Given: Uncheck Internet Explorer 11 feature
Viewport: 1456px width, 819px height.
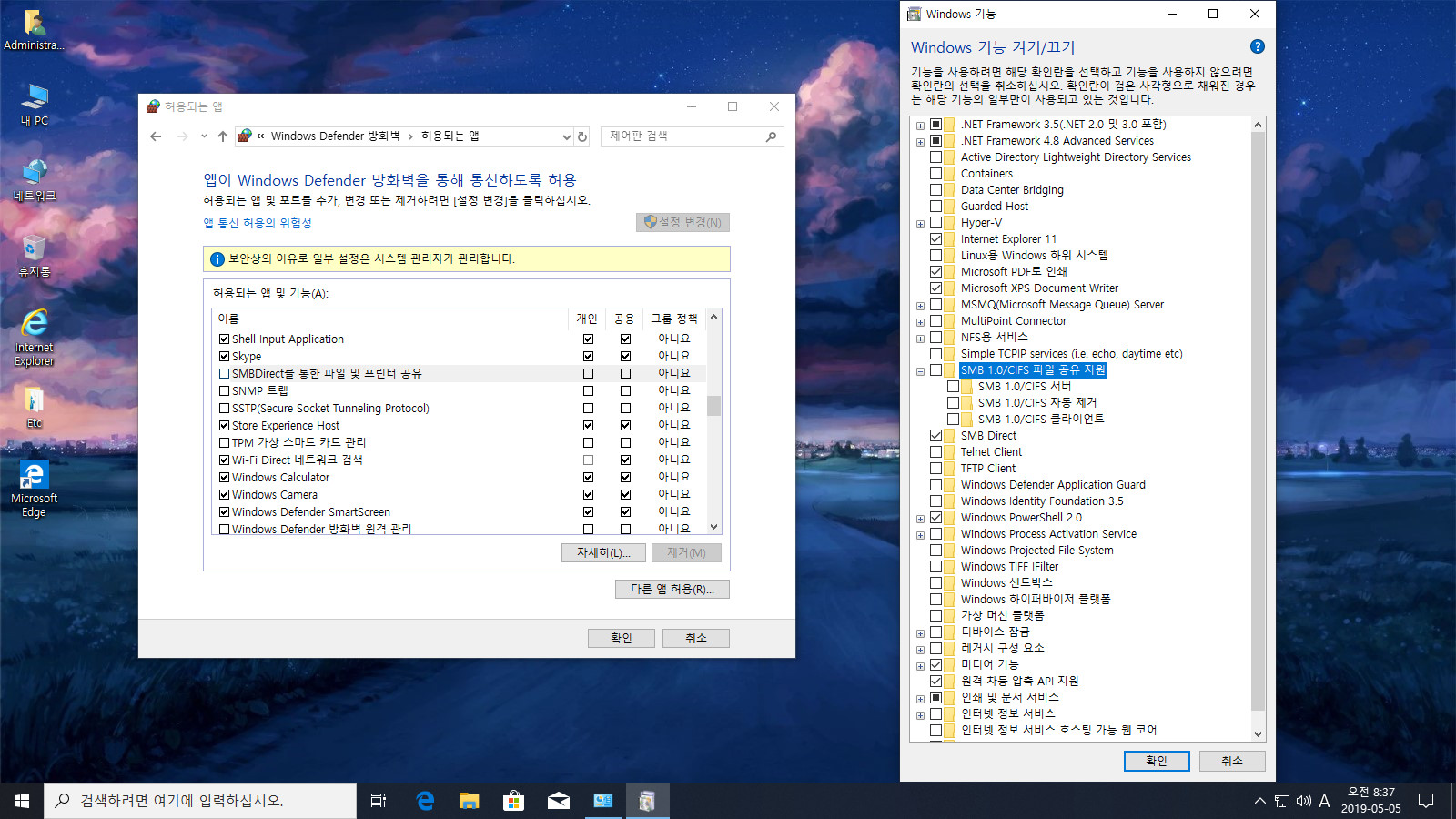Looking at the screenshot, I should (x=935, y=238).
